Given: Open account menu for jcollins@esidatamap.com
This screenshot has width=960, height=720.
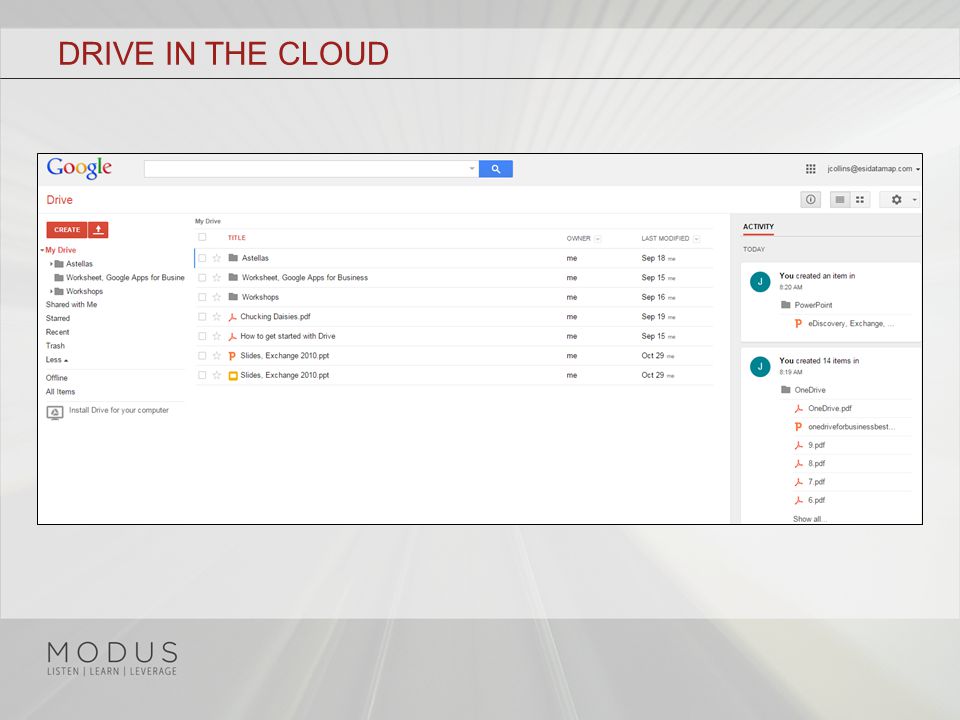Looking at the screenshot, I should 874,169.
